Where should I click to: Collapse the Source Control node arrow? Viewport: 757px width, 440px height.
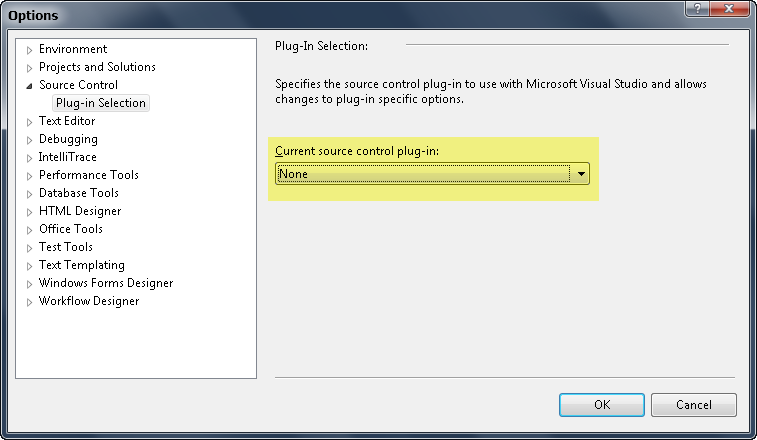30,85
